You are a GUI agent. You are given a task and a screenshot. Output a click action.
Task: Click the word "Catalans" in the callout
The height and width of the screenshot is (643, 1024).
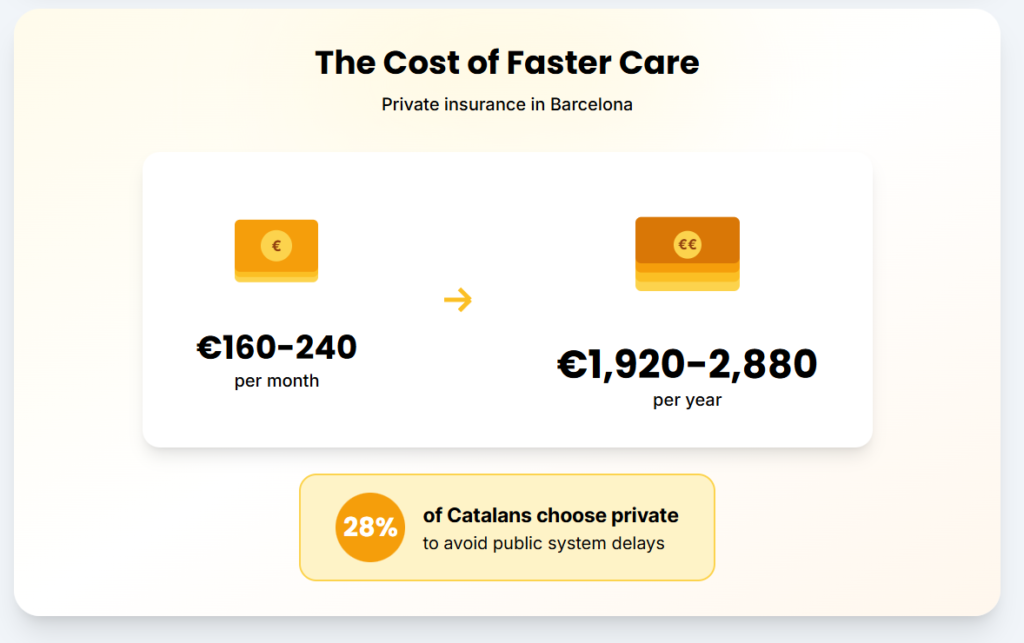(489, 516)
